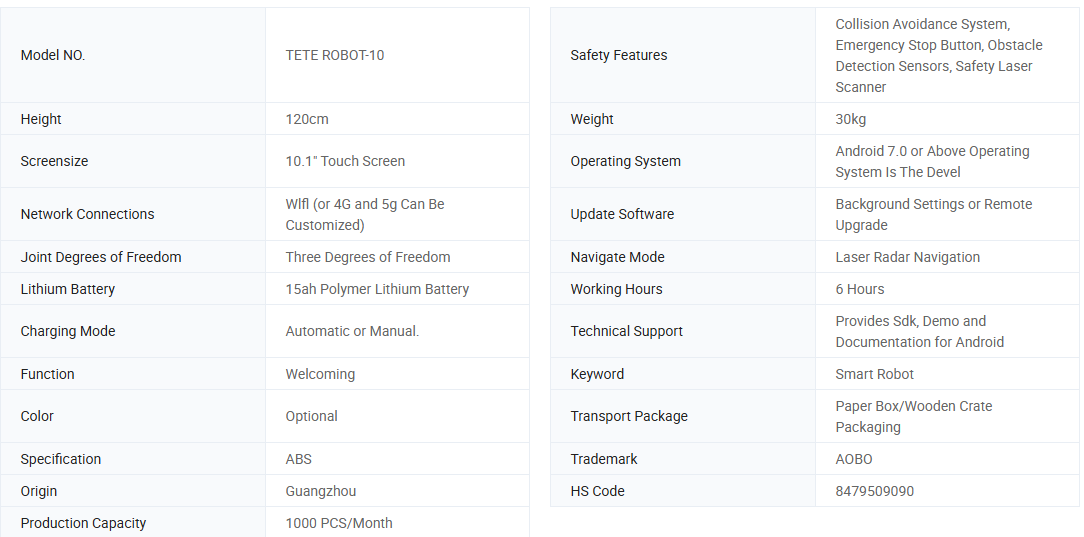Click the Guangzhou origin value
Screen dimensions: 1084x537
tap(321, 491)
